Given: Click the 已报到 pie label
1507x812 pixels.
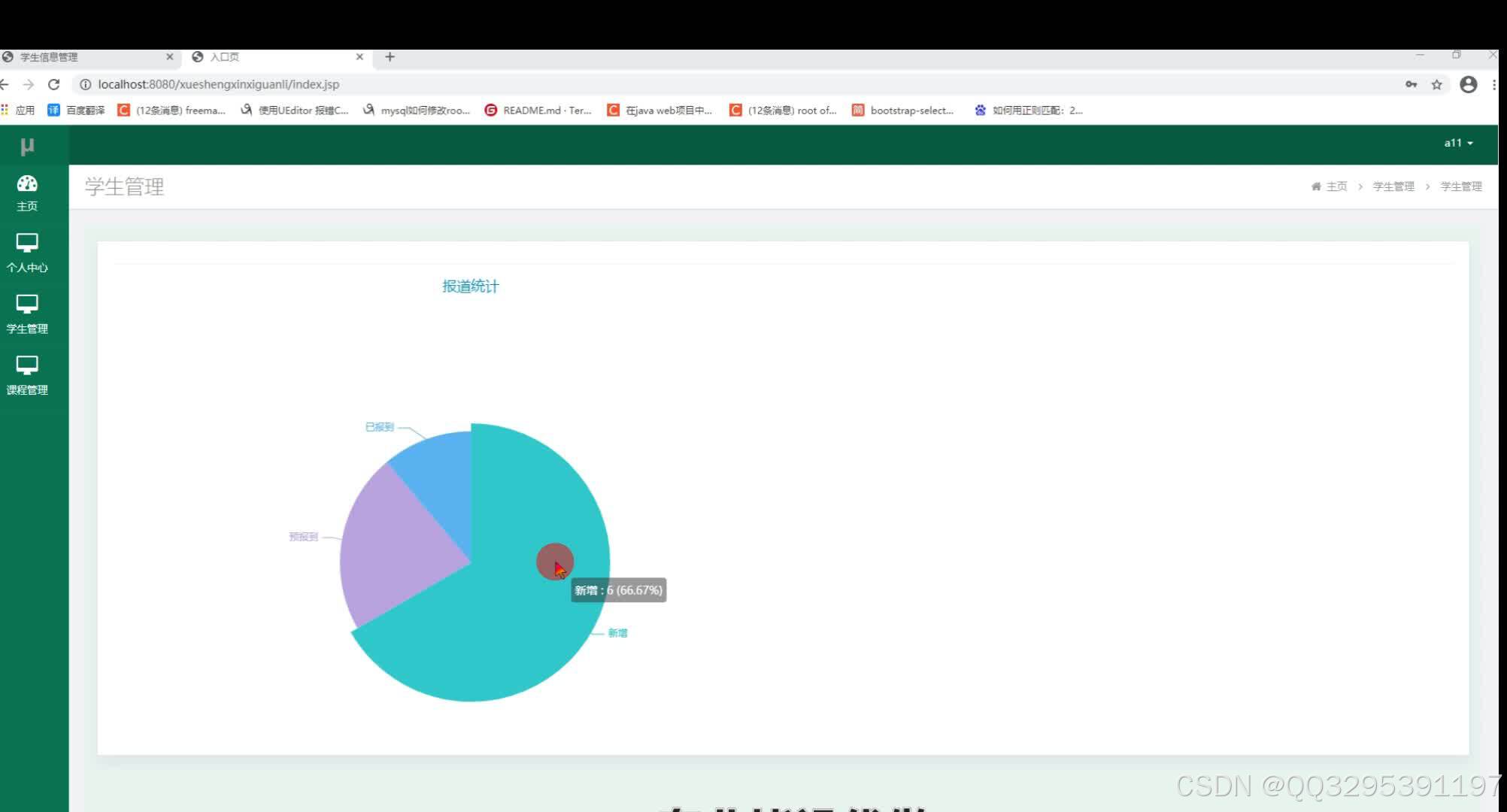Looking at the screenshot, I should 379,427.
